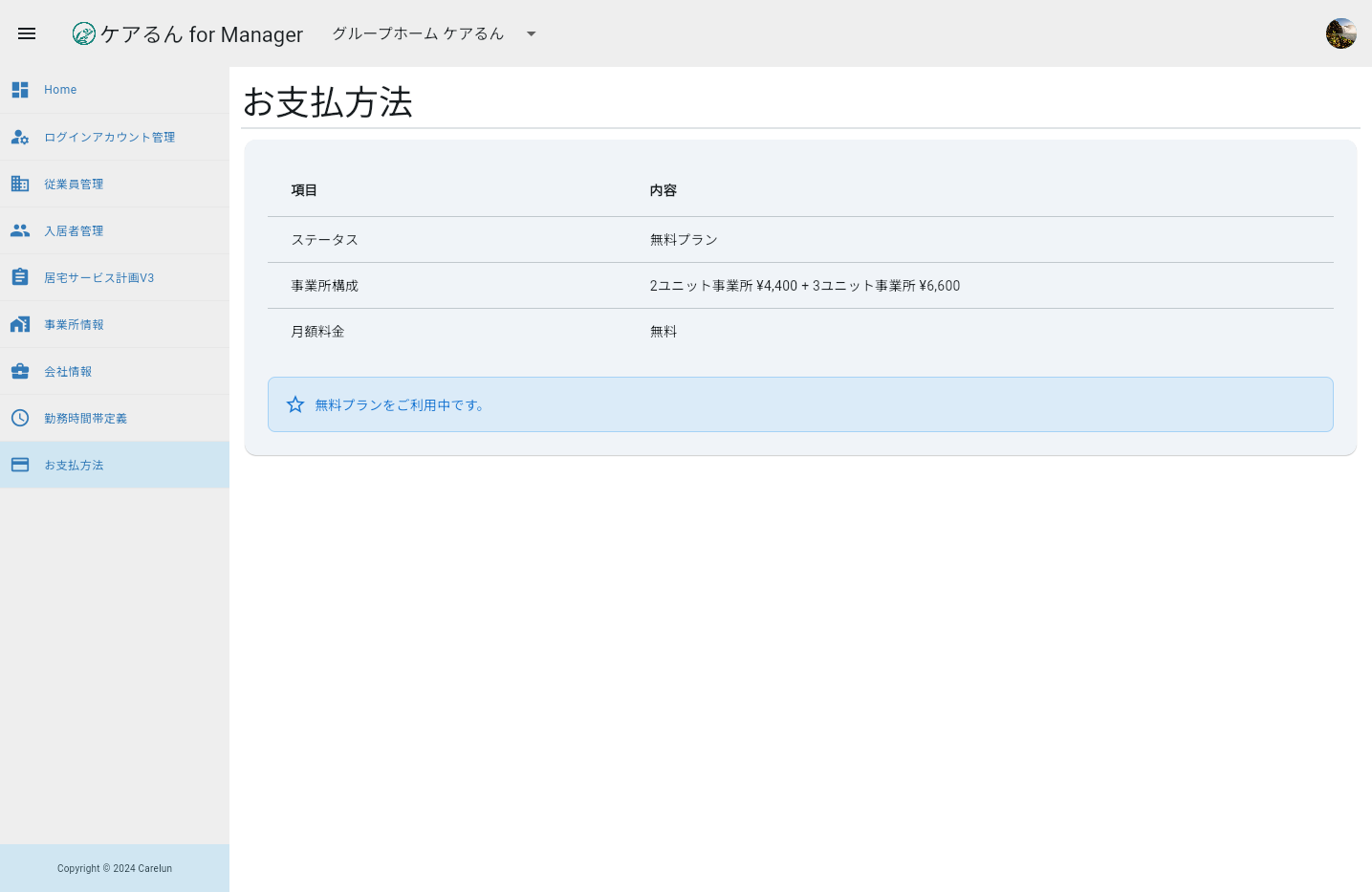Image resolution: width=1372 pixels, height=892 pixels.
Task: Open the グループホーム ケアるん facility dropdown
Action: click(418, 33)
